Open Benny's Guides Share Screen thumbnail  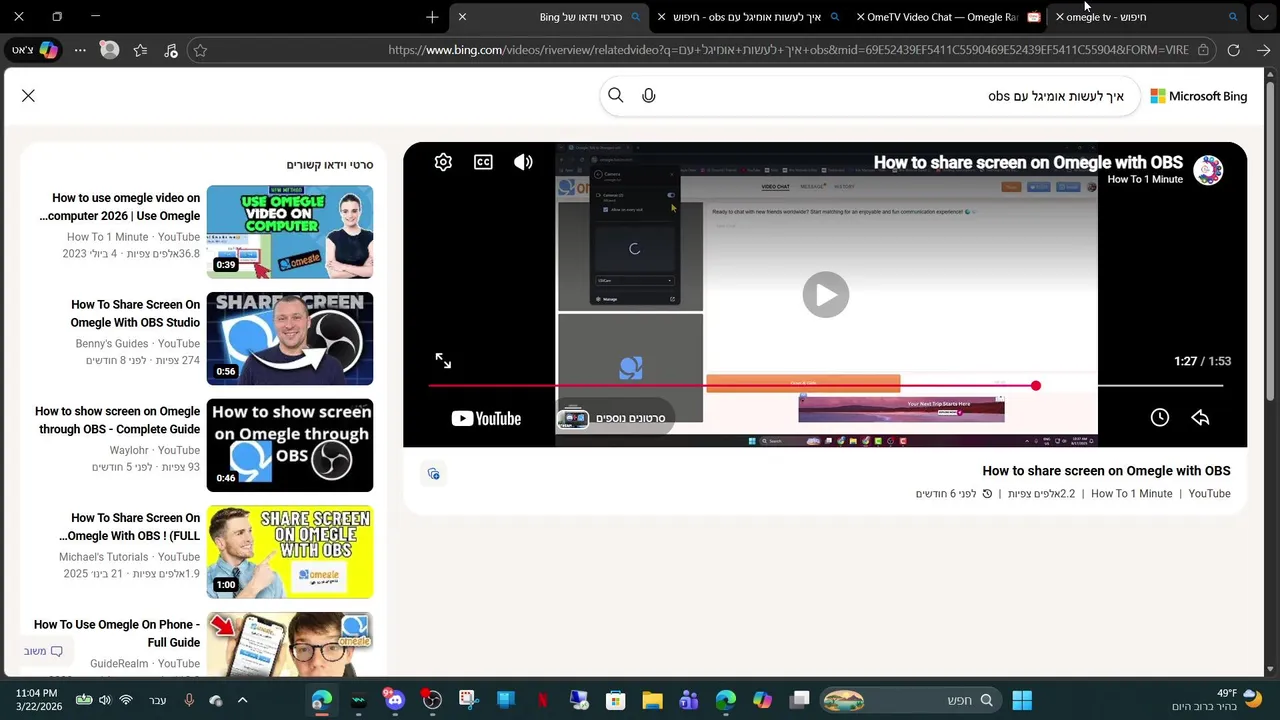coord(290,338)
